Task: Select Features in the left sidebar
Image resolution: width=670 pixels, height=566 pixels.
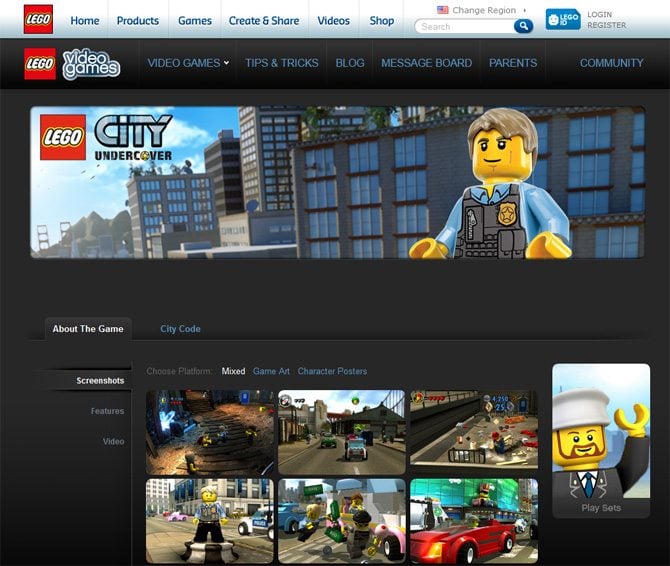Action: click(x=107, y=411)
